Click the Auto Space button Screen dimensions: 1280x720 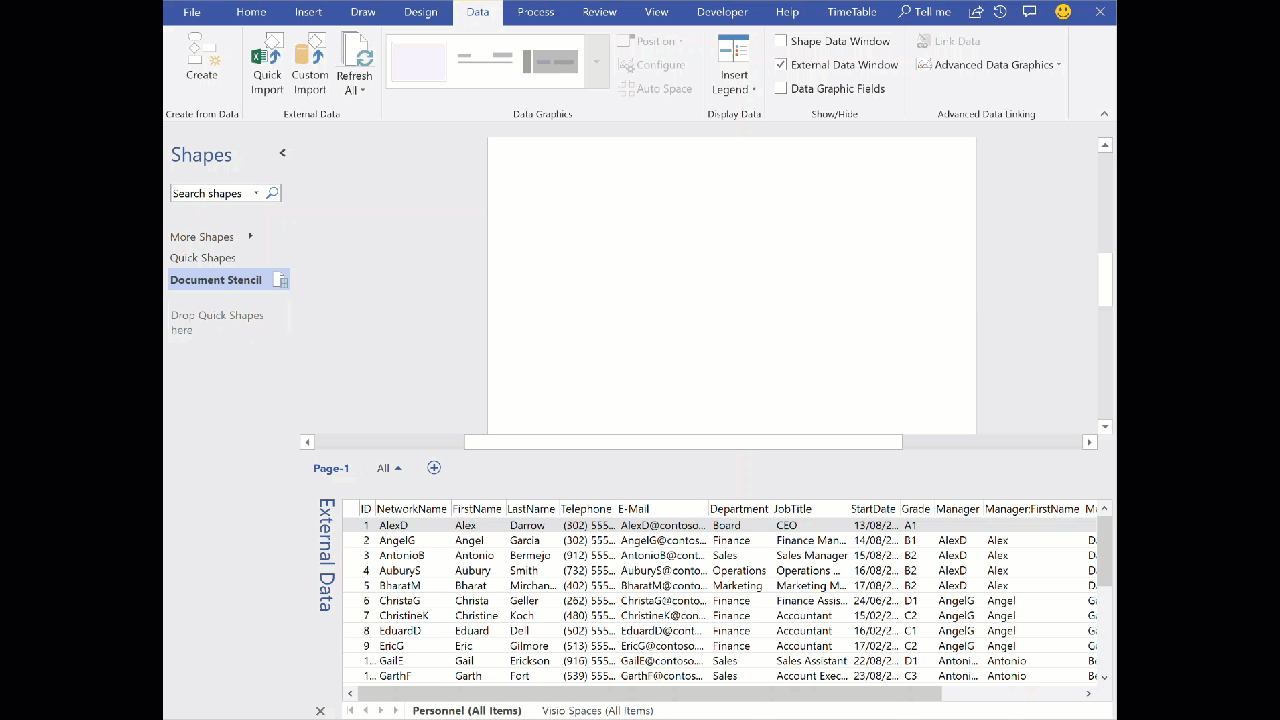pos(655,89)
